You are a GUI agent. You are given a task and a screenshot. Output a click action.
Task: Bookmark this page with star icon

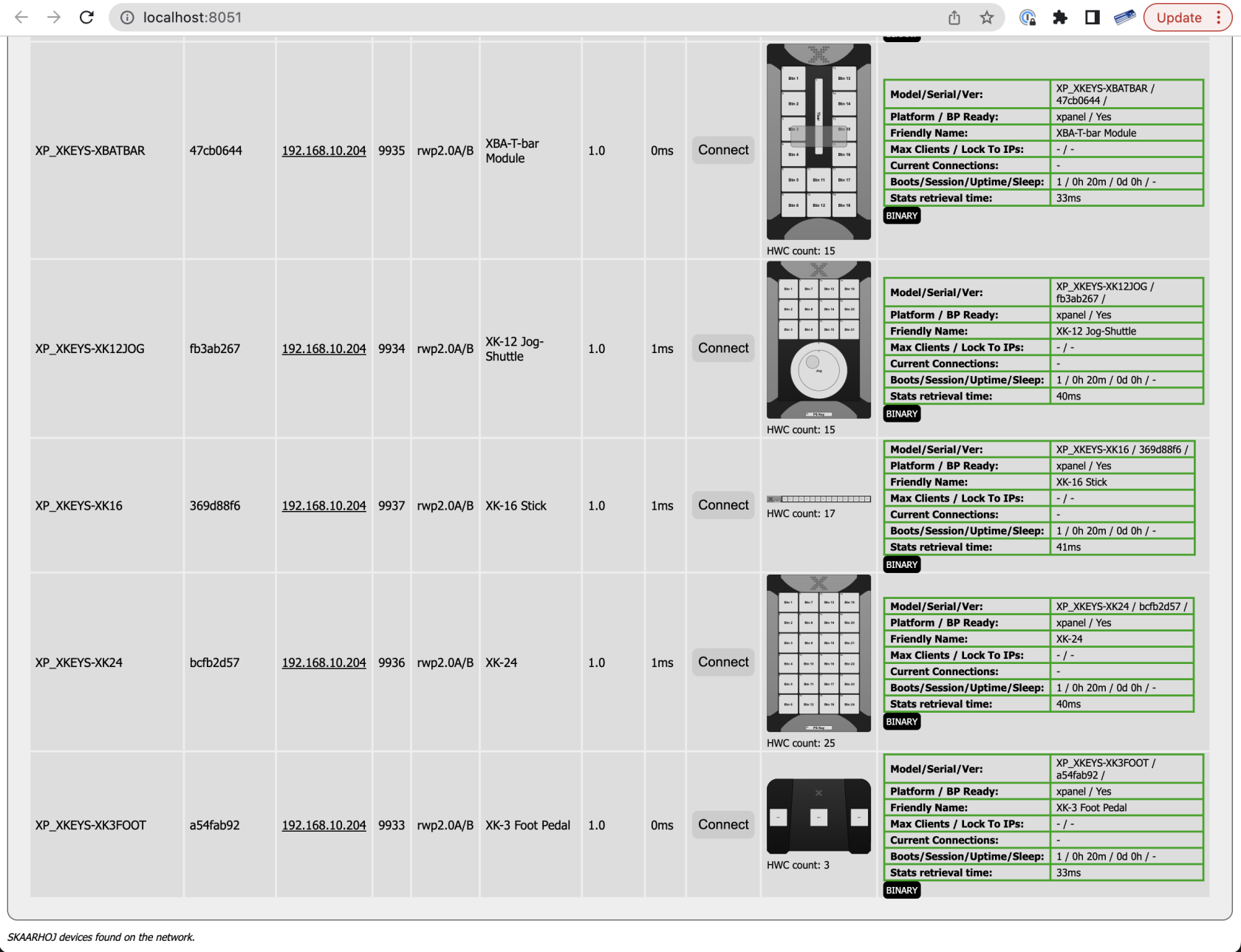(x=987, y=17)
